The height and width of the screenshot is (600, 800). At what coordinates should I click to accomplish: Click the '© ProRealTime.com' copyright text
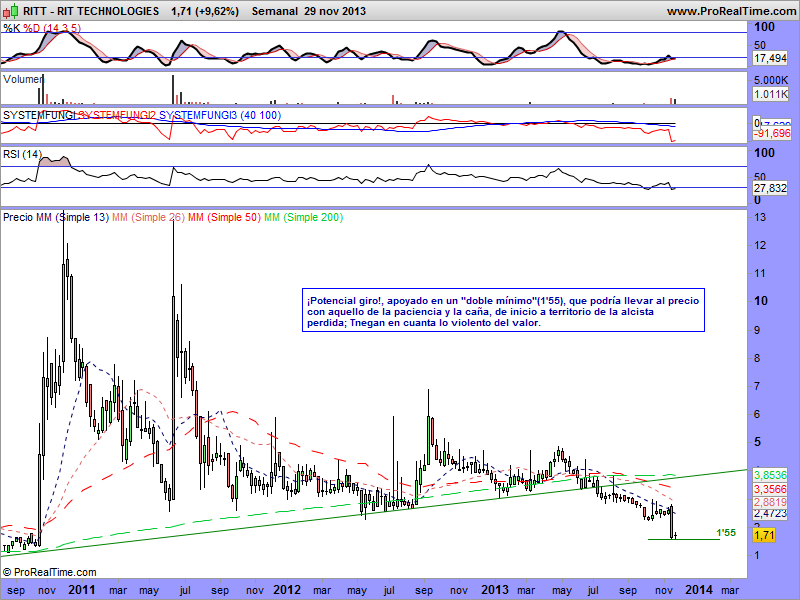49,572
